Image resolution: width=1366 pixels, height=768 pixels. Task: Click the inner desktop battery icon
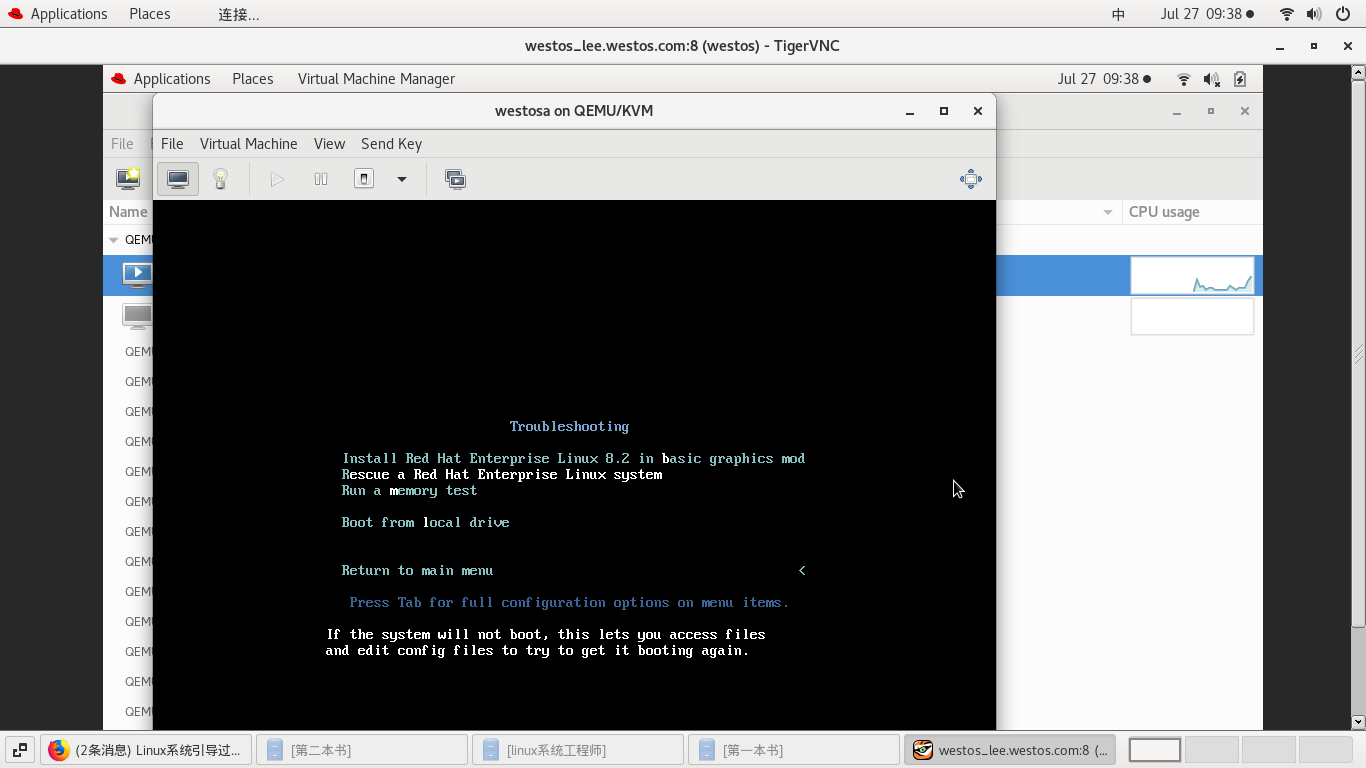(x=1240, y=79)
